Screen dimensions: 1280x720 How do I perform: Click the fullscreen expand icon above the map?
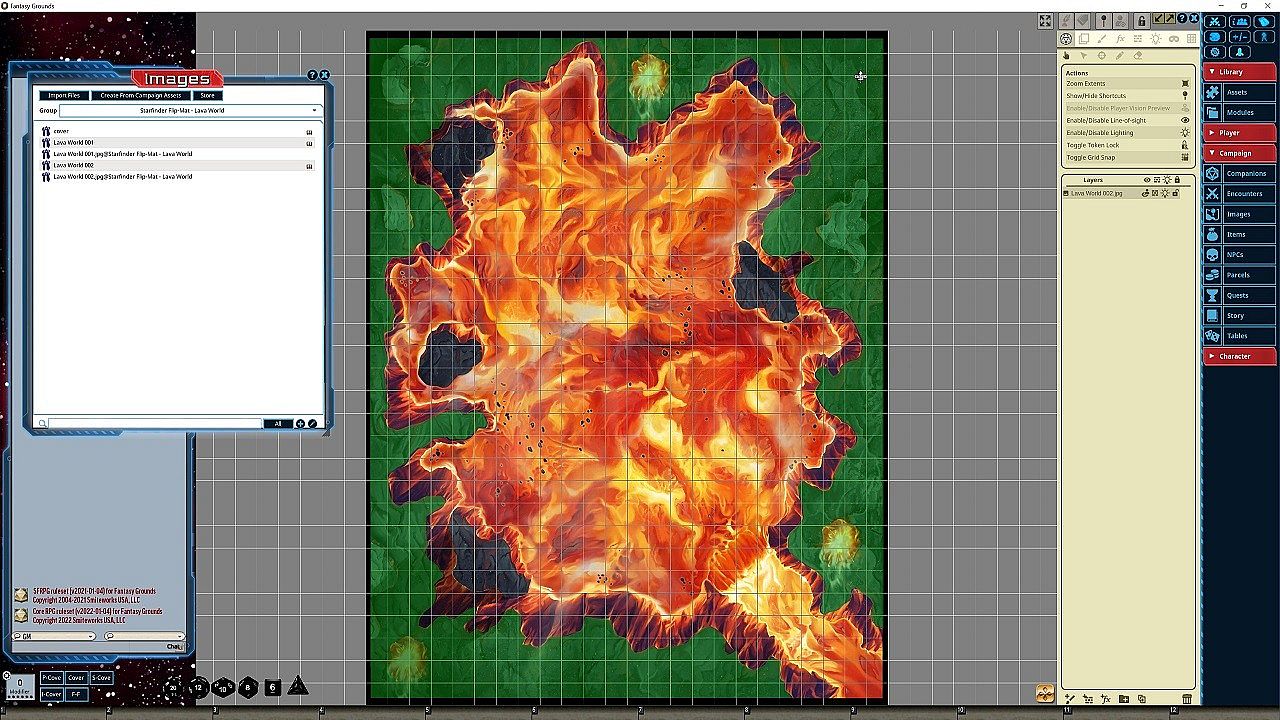pyautogui.click(x=1045, y=21)
